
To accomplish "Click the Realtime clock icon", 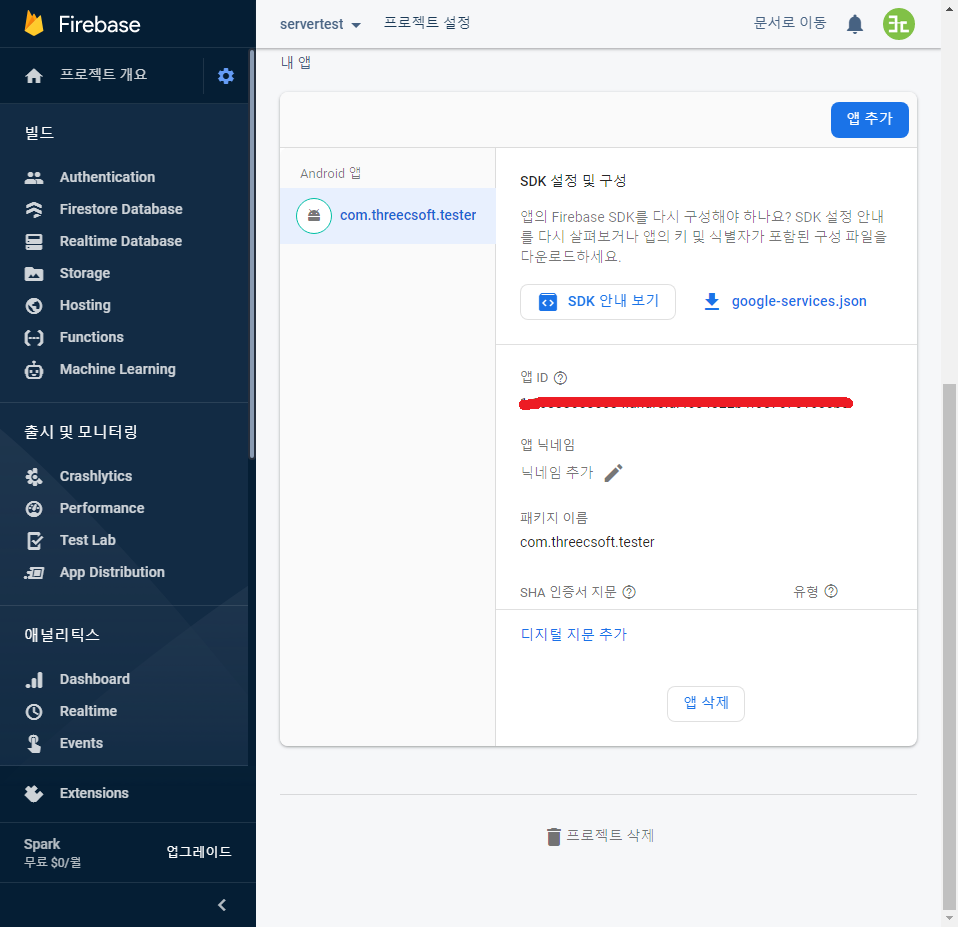I will (34, 711).
